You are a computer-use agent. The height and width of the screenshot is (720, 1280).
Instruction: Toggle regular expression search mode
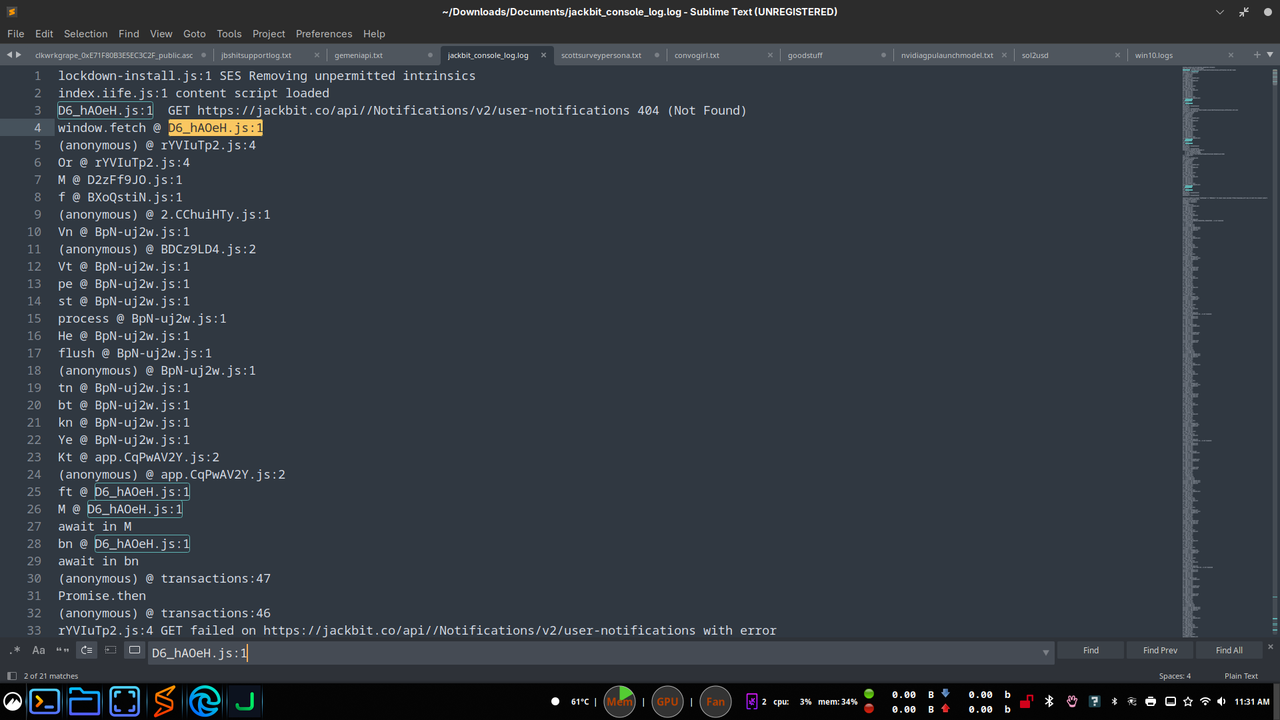[x=15, y=651]
